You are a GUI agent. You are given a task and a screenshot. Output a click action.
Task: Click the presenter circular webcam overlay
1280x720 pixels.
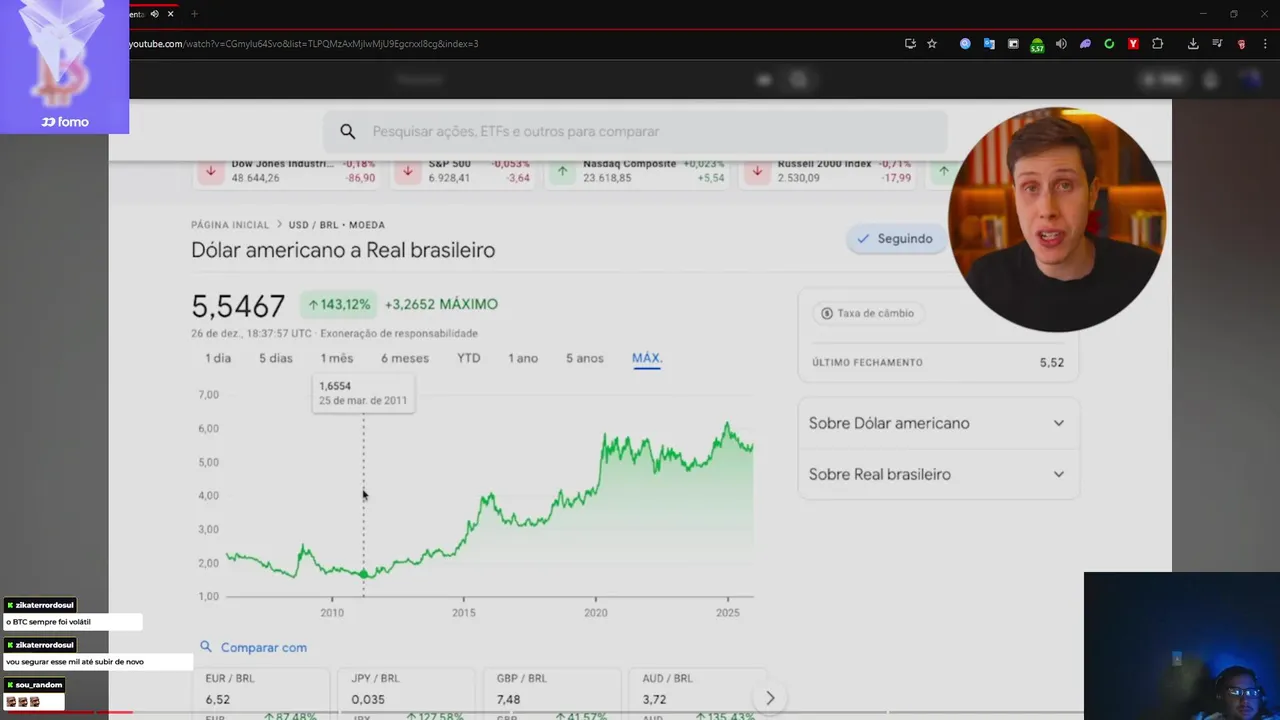[x=1056, y=220]
